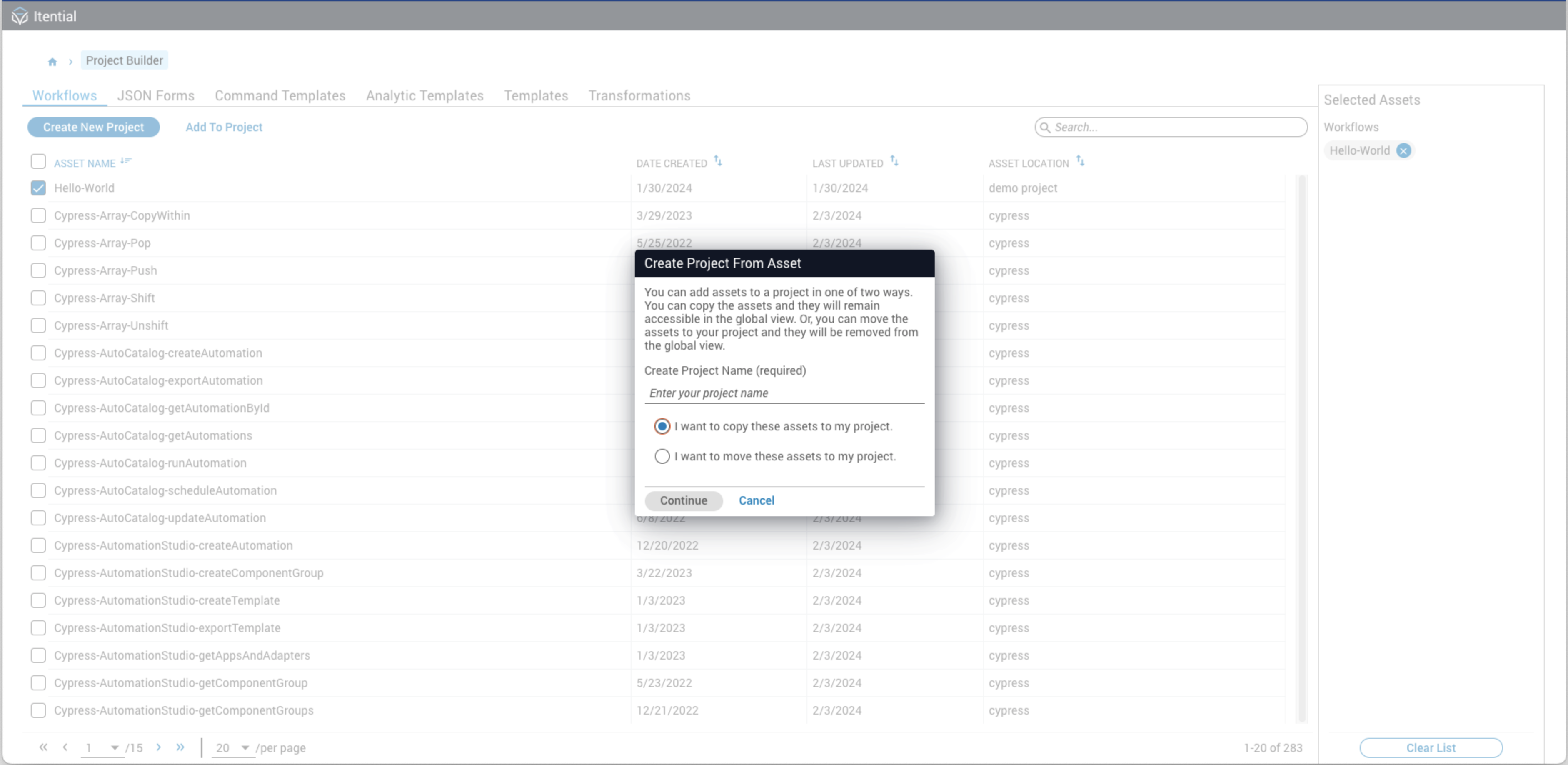Select the move assets radio option

[x=662, y=456]
